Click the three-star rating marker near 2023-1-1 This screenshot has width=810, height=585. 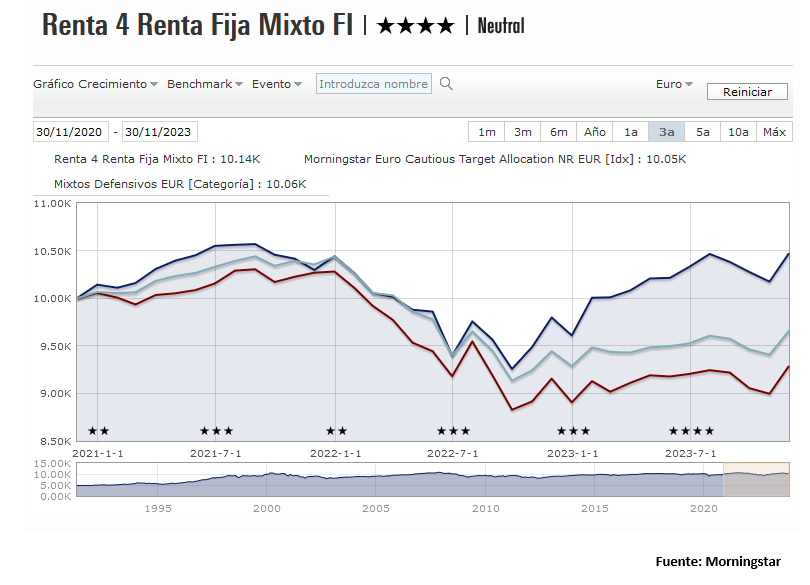pos(573,431)
